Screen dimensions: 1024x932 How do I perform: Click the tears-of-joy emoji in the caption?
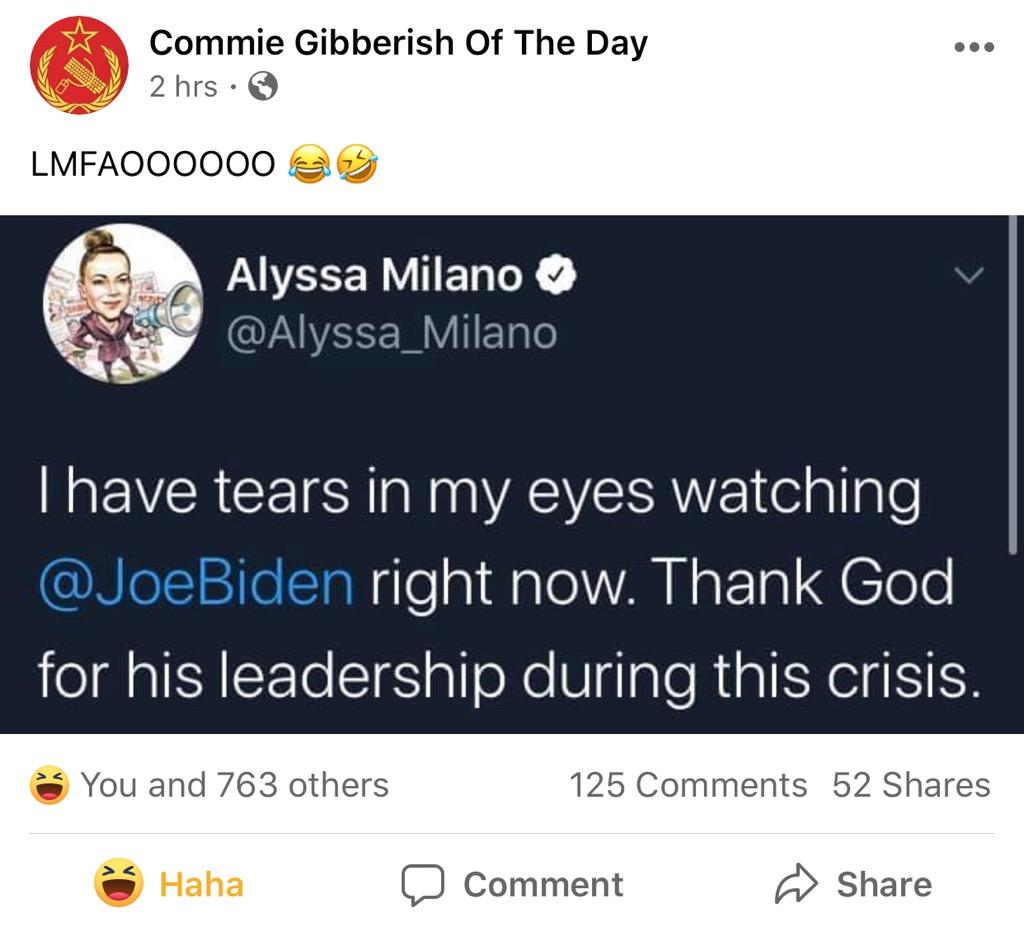307,162
